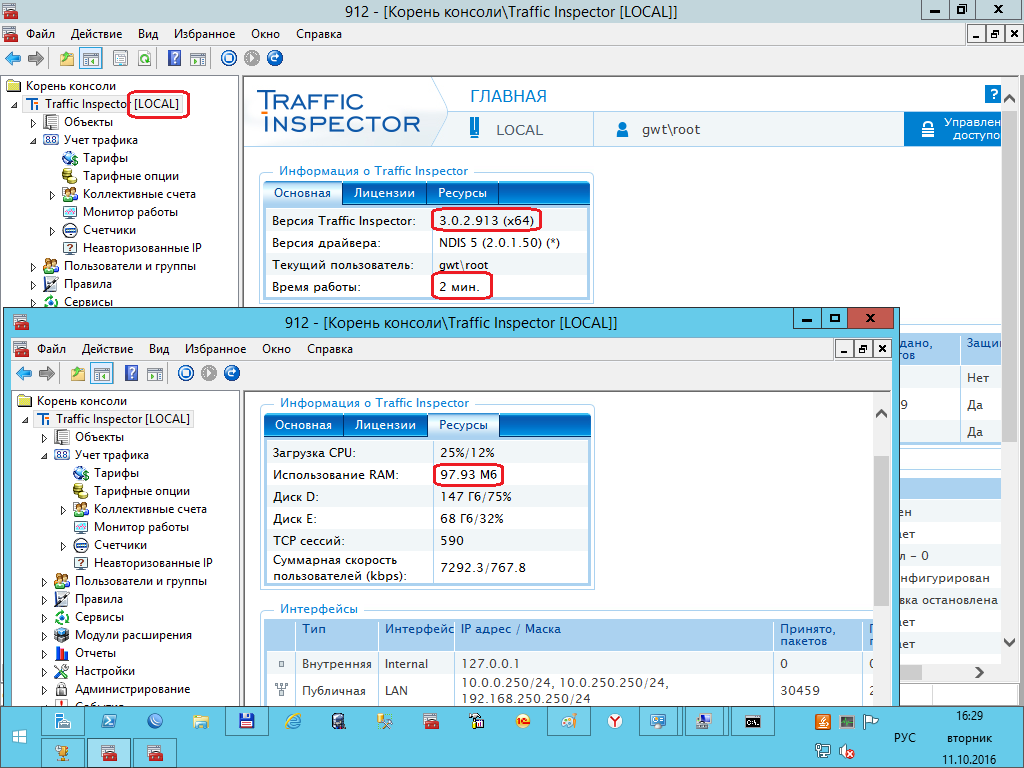This screenshot has width=1024, height=768.
Task: Click the blue help question mark on ГЛАВНАЯ page
Action: (992, 94)
